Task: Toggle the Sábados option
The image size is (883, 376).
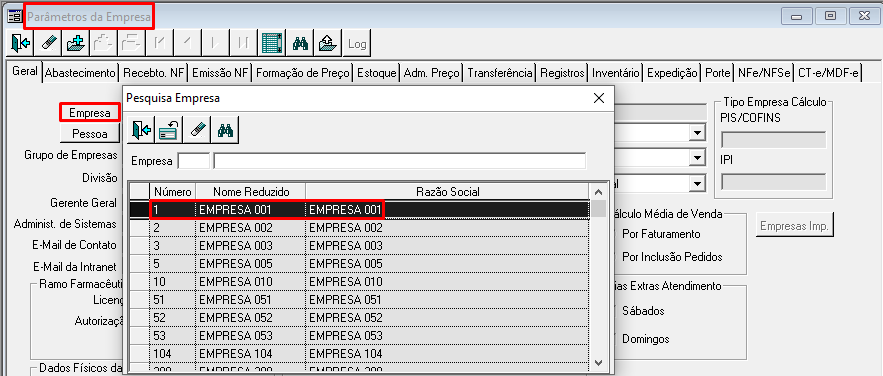Action: coord(643,311)
